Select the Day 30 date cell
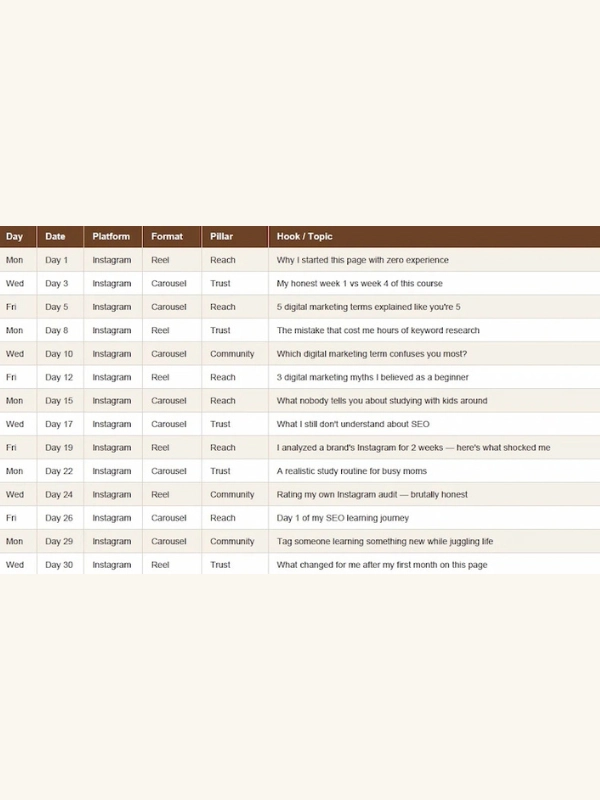 click(60, 565)
